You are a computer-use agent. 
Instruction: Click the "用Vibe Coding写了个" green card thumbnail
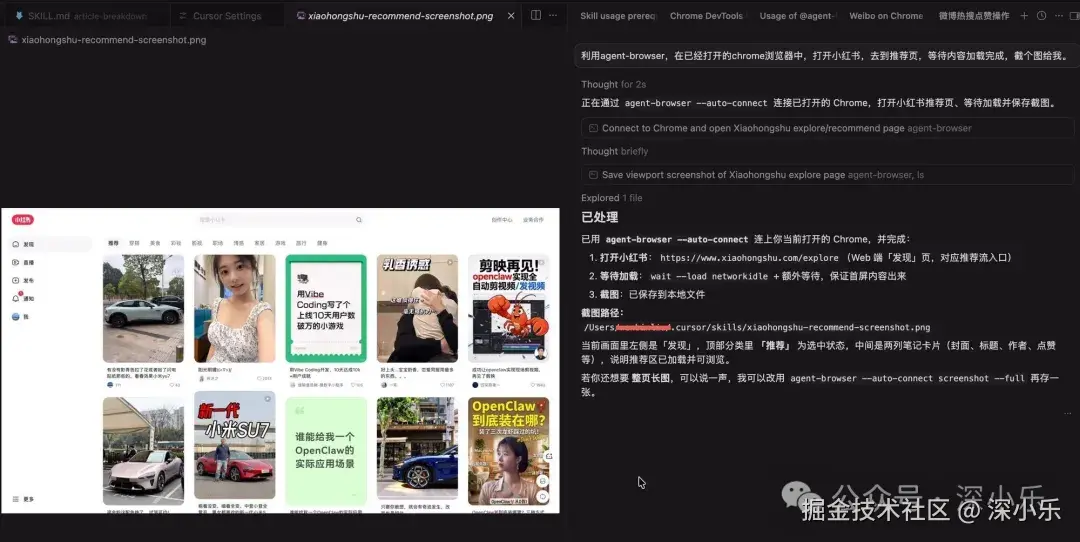[326, 309]
